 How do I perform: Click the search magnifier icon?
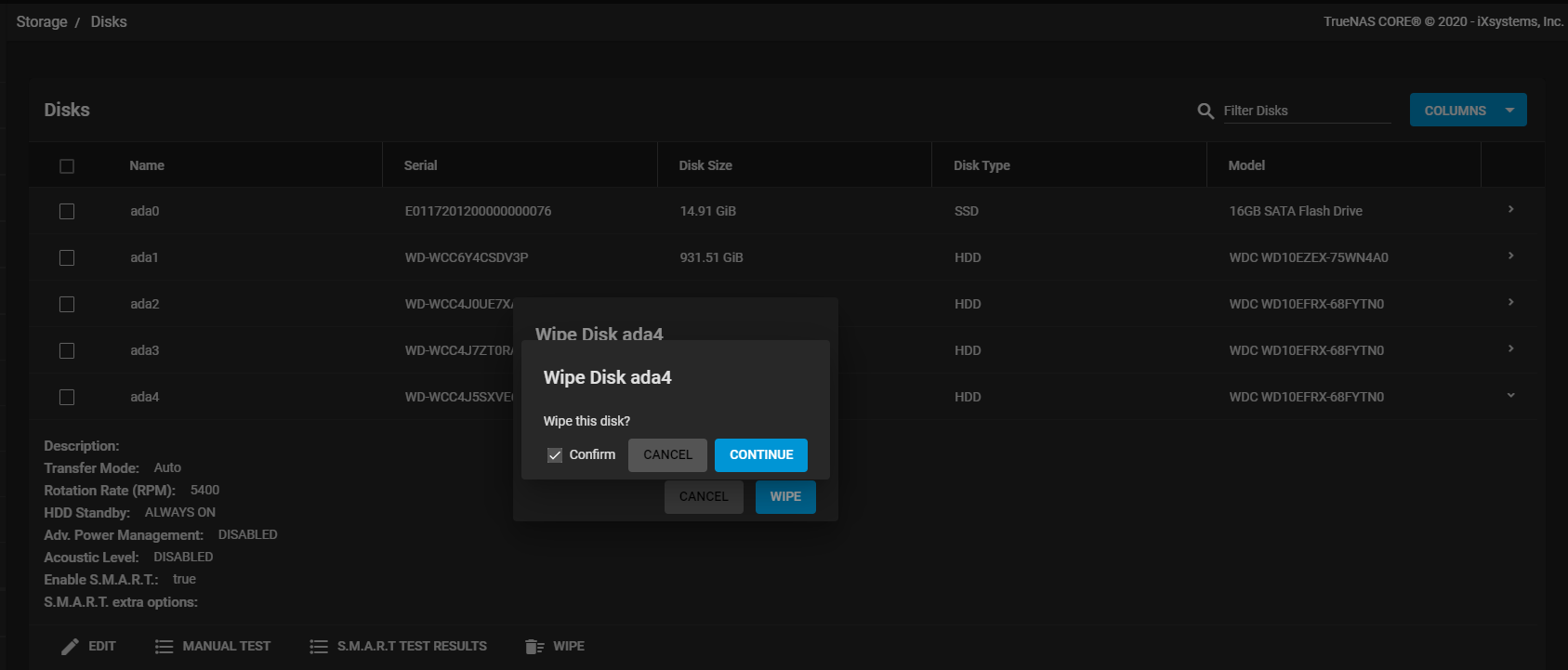click(1206, 111)
